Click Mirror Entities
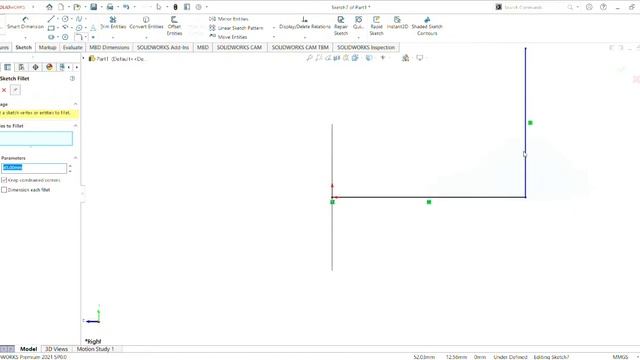Image resolution: width=640 pixels, height=360 pixels. (229, 19)
